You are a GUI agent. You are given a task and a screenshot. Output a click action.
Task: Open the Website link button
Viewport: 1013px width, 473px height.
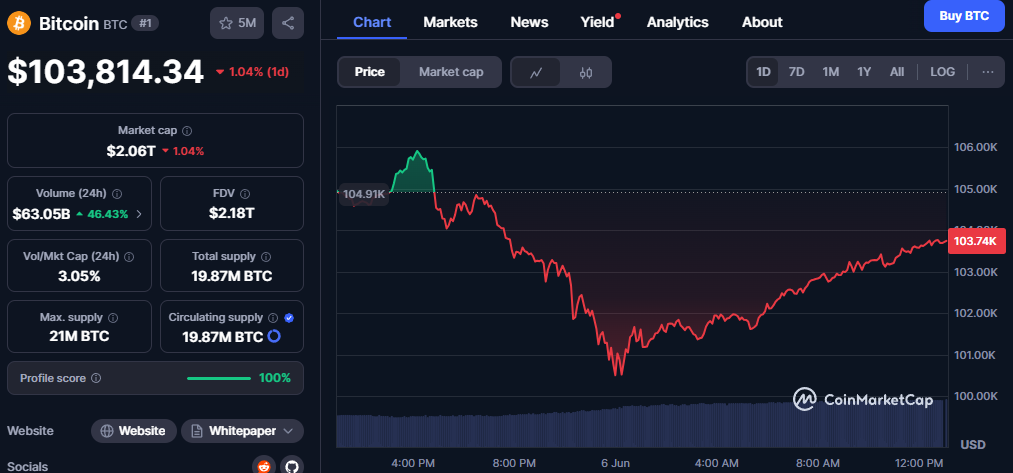coord(134,431)
